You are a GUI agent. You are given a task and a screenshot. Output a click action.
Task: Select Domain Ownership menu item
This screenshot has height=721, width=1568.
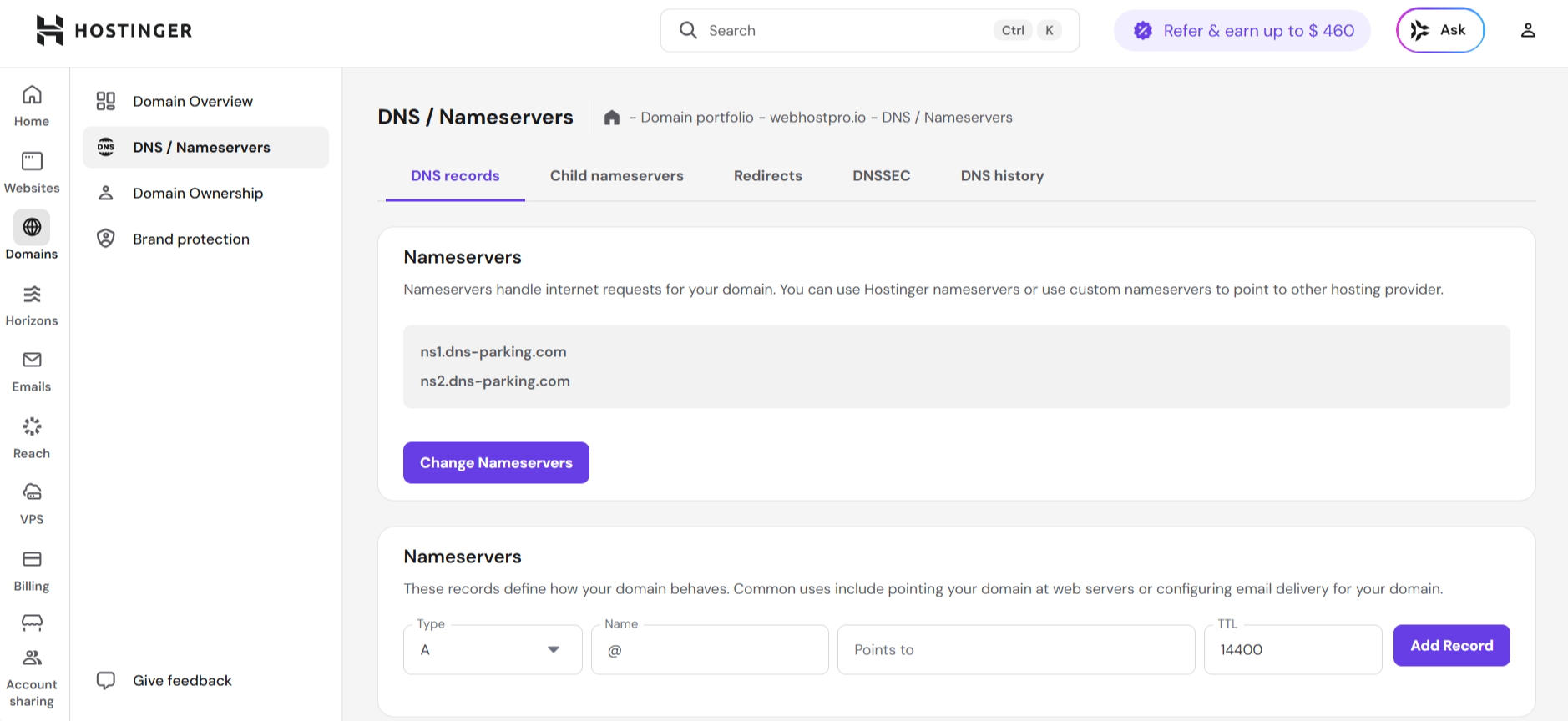205,193
